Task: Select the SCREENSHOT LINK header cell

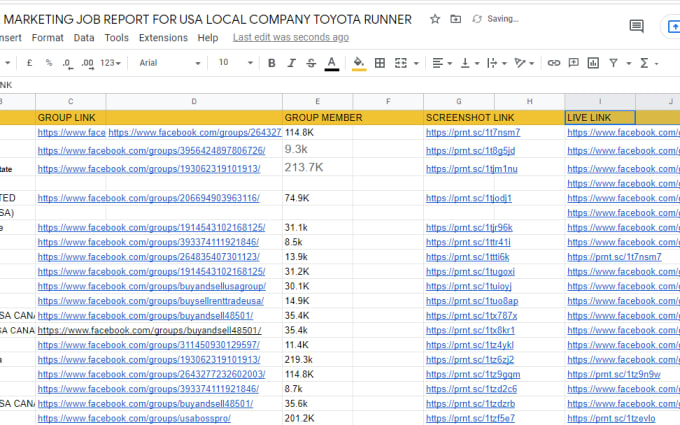Action: [459, 118]
